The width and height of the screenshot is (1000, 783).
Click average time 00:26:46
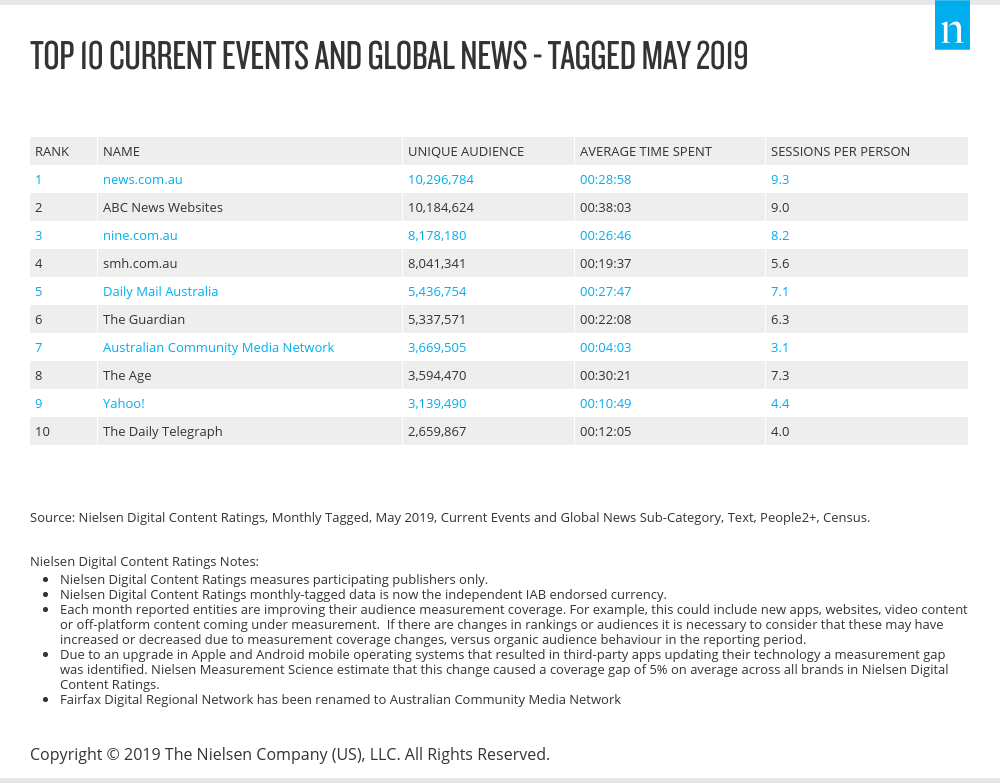pos(605,236)
